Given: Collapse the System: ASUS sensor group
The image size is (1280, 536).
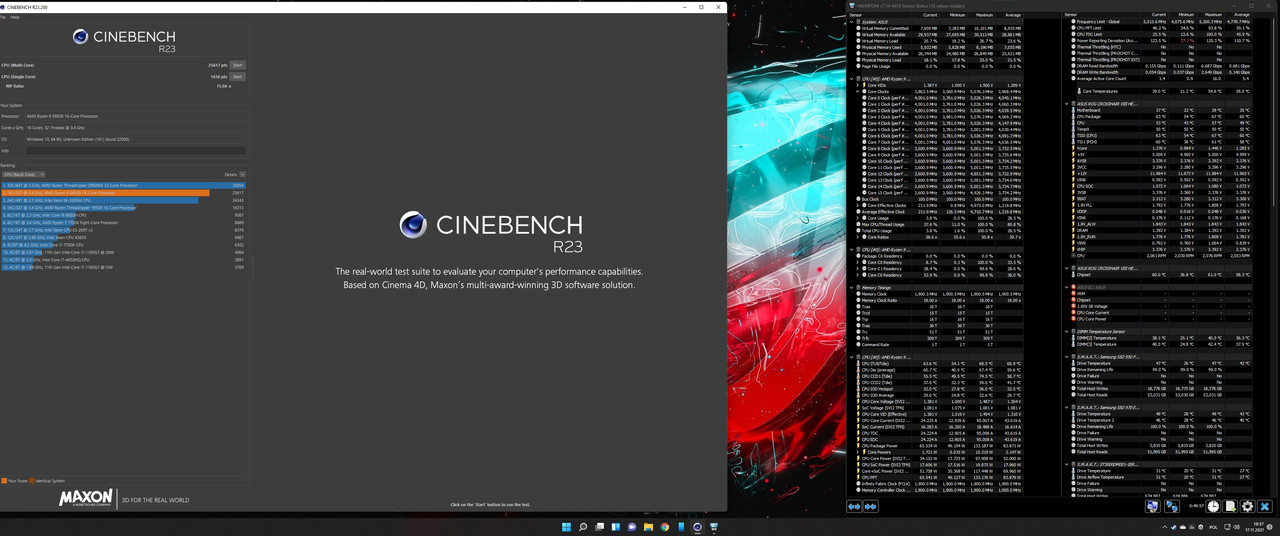Looking at the screenshot, I should [x=851, y=22].
